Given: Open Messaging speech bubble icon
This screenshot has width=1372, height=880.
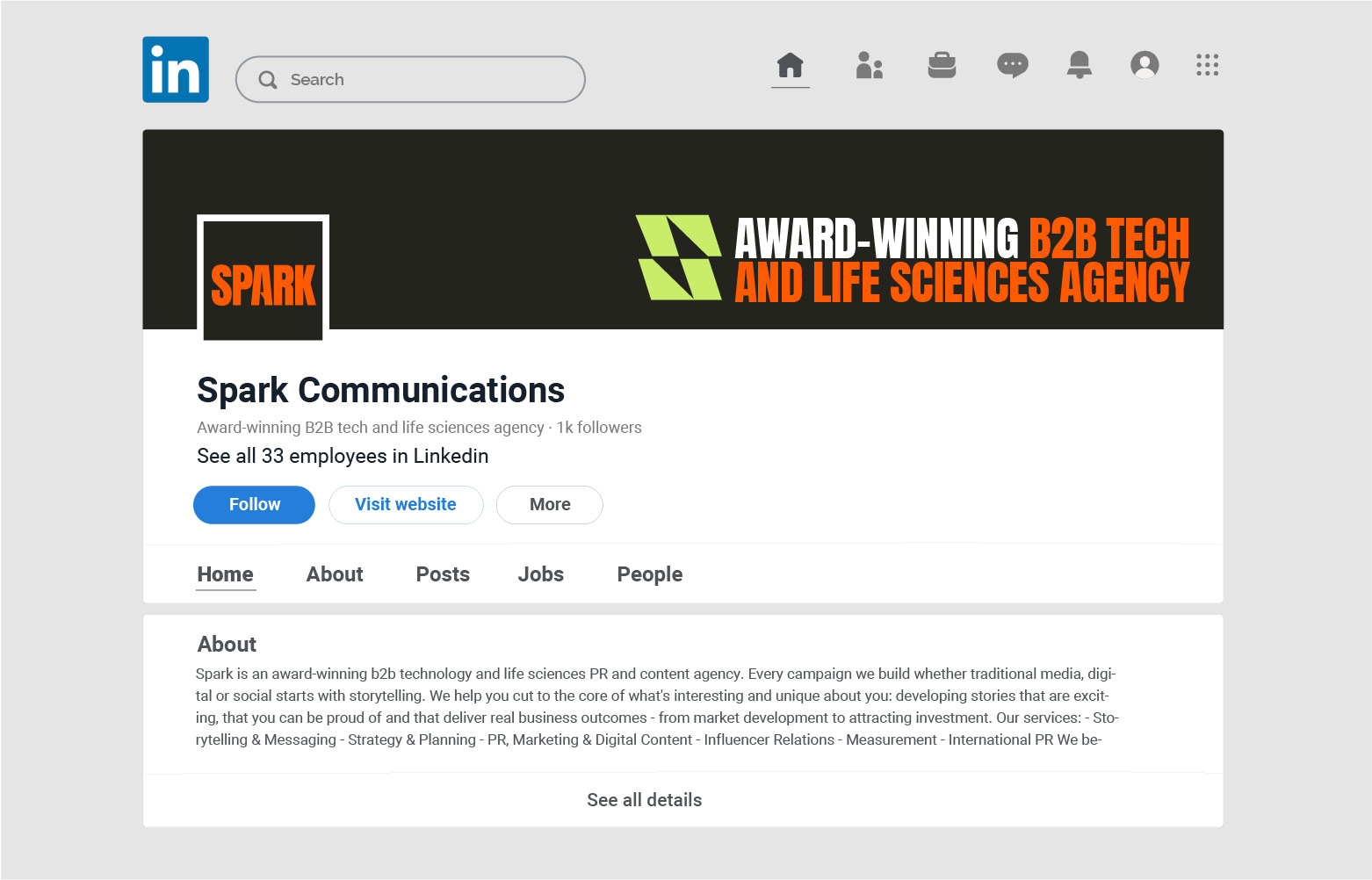Looking at the screenshot, I should tap(1012, 65).
